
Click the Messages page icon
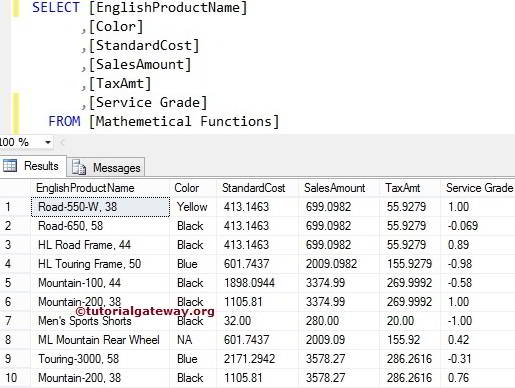79,167
